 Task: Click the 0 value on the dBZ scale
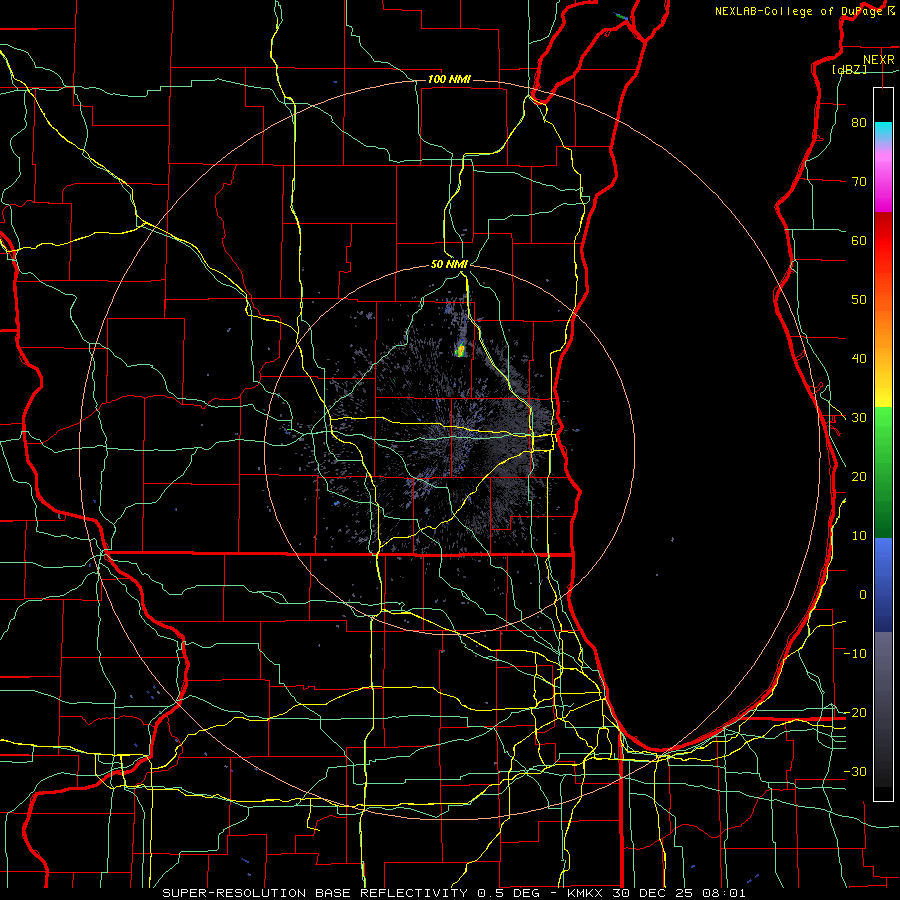click(863, 595)
